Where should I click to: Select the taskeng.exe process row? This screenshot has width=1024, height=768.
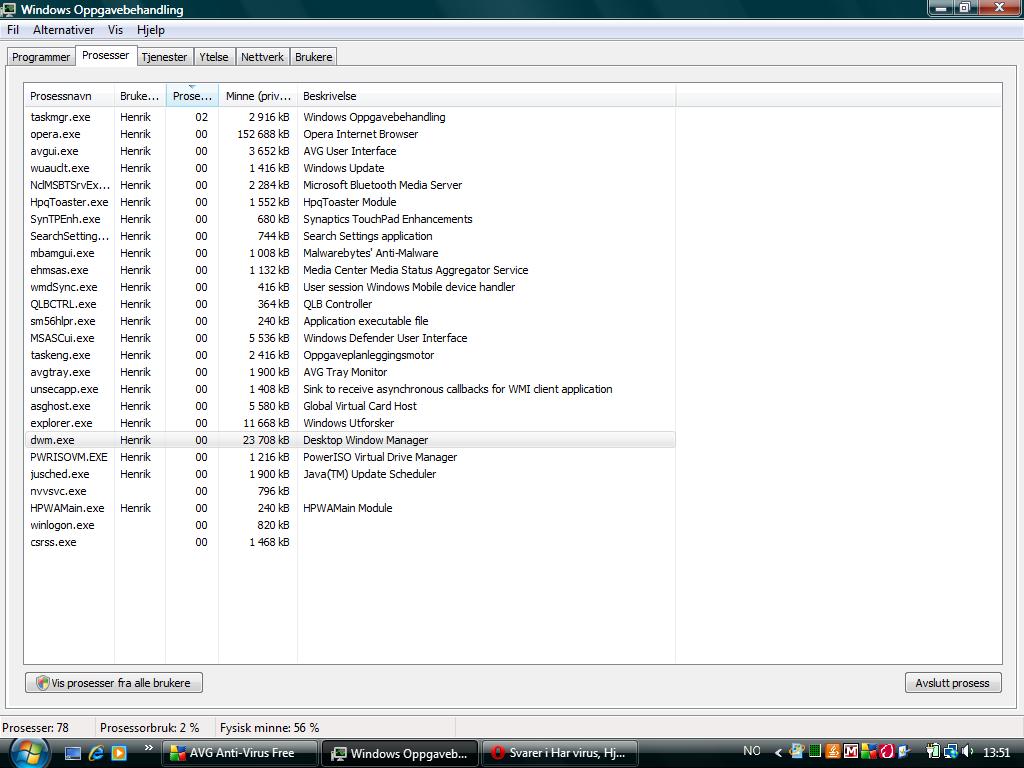pos(350,355)
